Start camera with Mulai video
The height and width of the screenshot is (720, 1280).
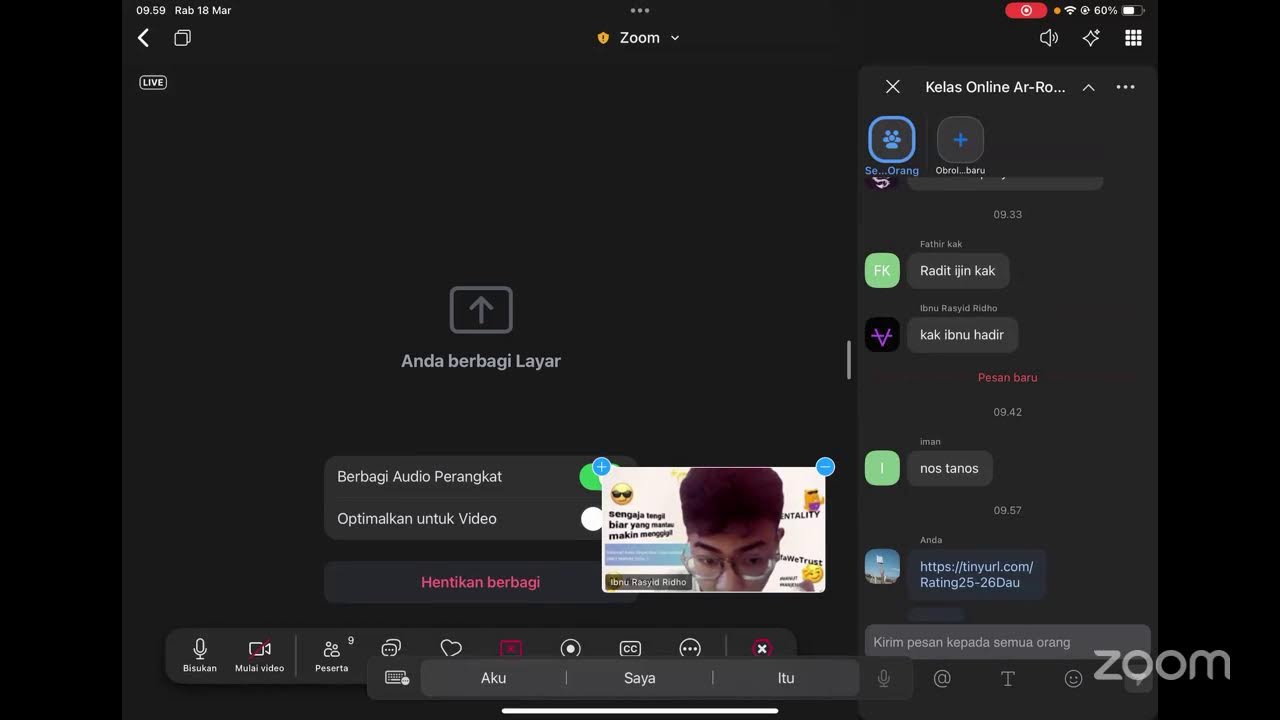[260, 655]
